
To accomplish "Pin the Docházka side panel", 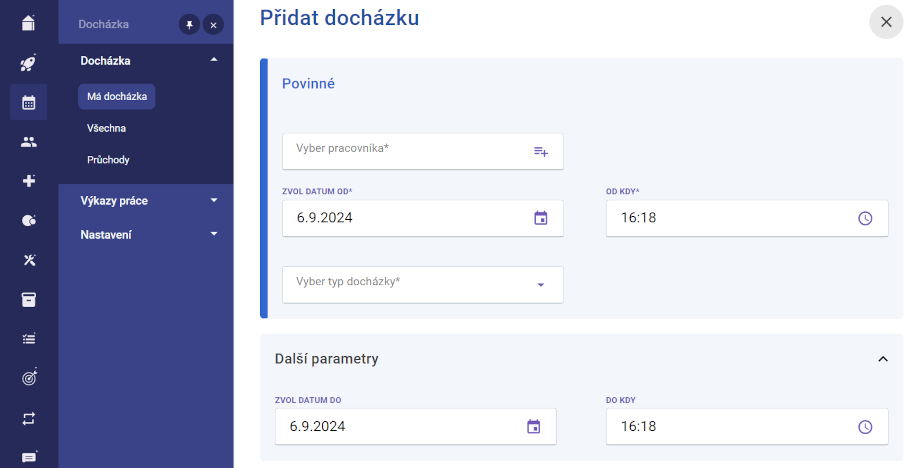I will coord(190,25).
